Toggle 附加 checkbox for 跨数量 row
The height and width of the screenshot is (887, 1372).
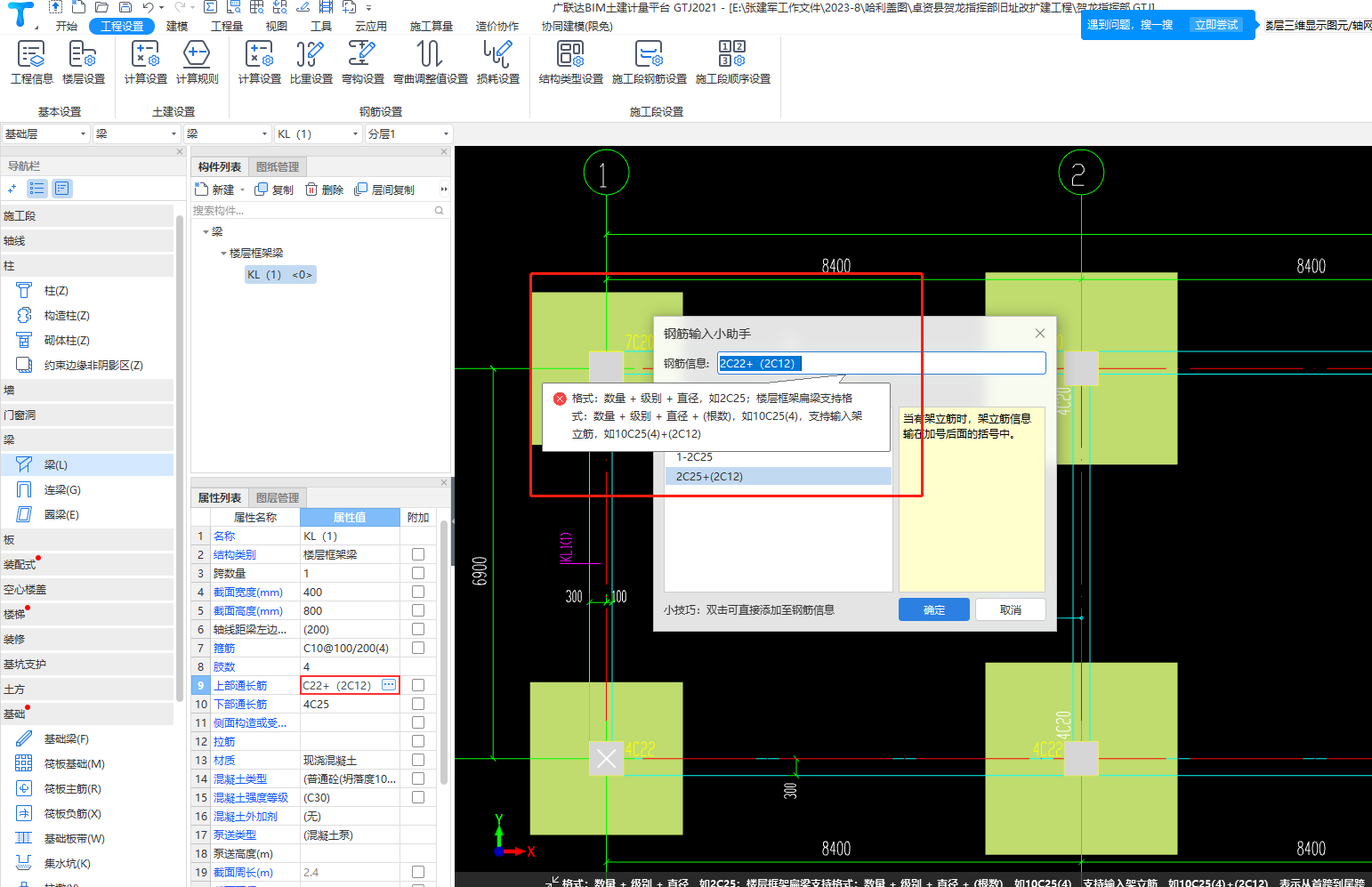pos(418,573)
